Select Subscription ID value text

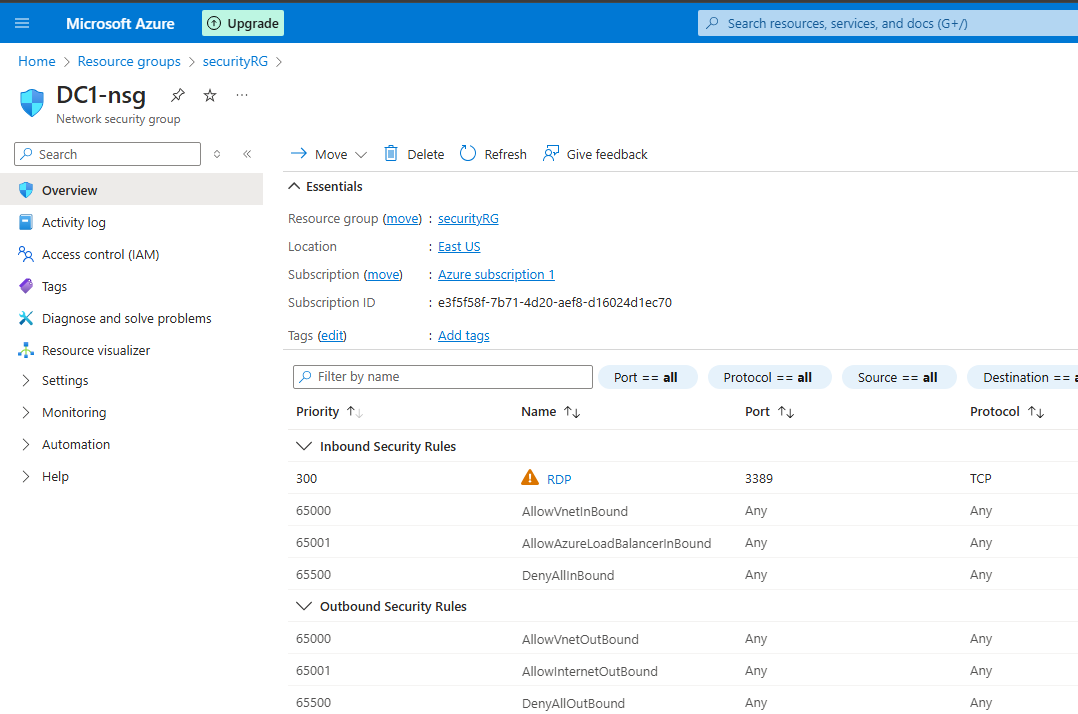[x=555, y=302]
